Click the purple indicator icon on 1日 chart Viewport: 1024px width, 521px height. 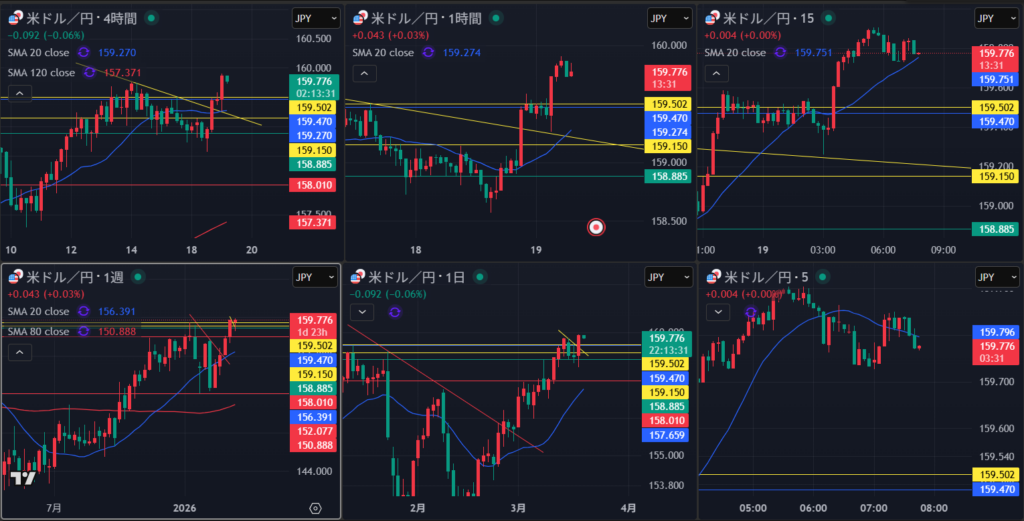coord(394,312)
